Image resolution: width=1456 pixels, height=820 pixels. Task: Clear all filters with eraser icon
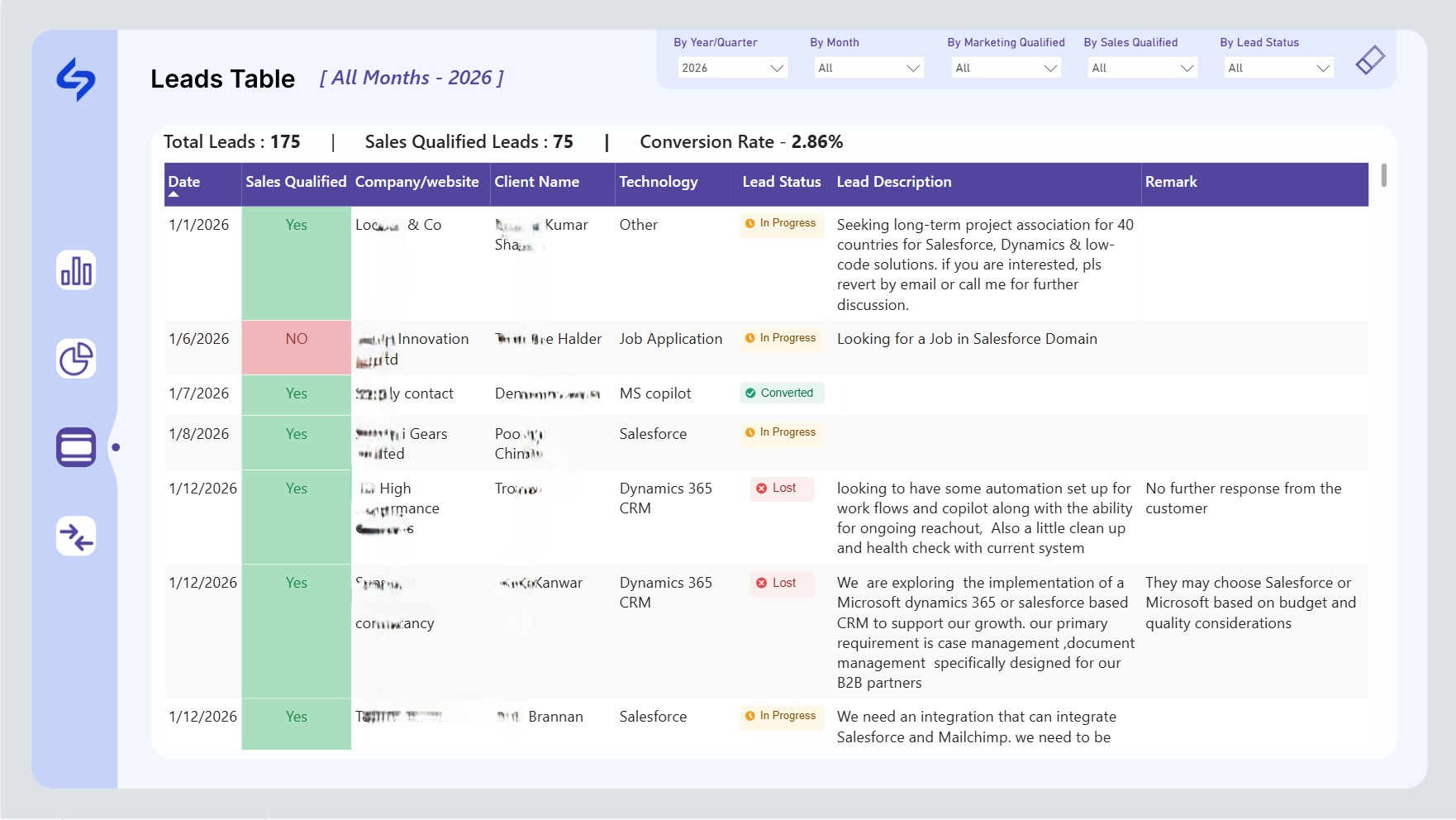coord(1370,60)
